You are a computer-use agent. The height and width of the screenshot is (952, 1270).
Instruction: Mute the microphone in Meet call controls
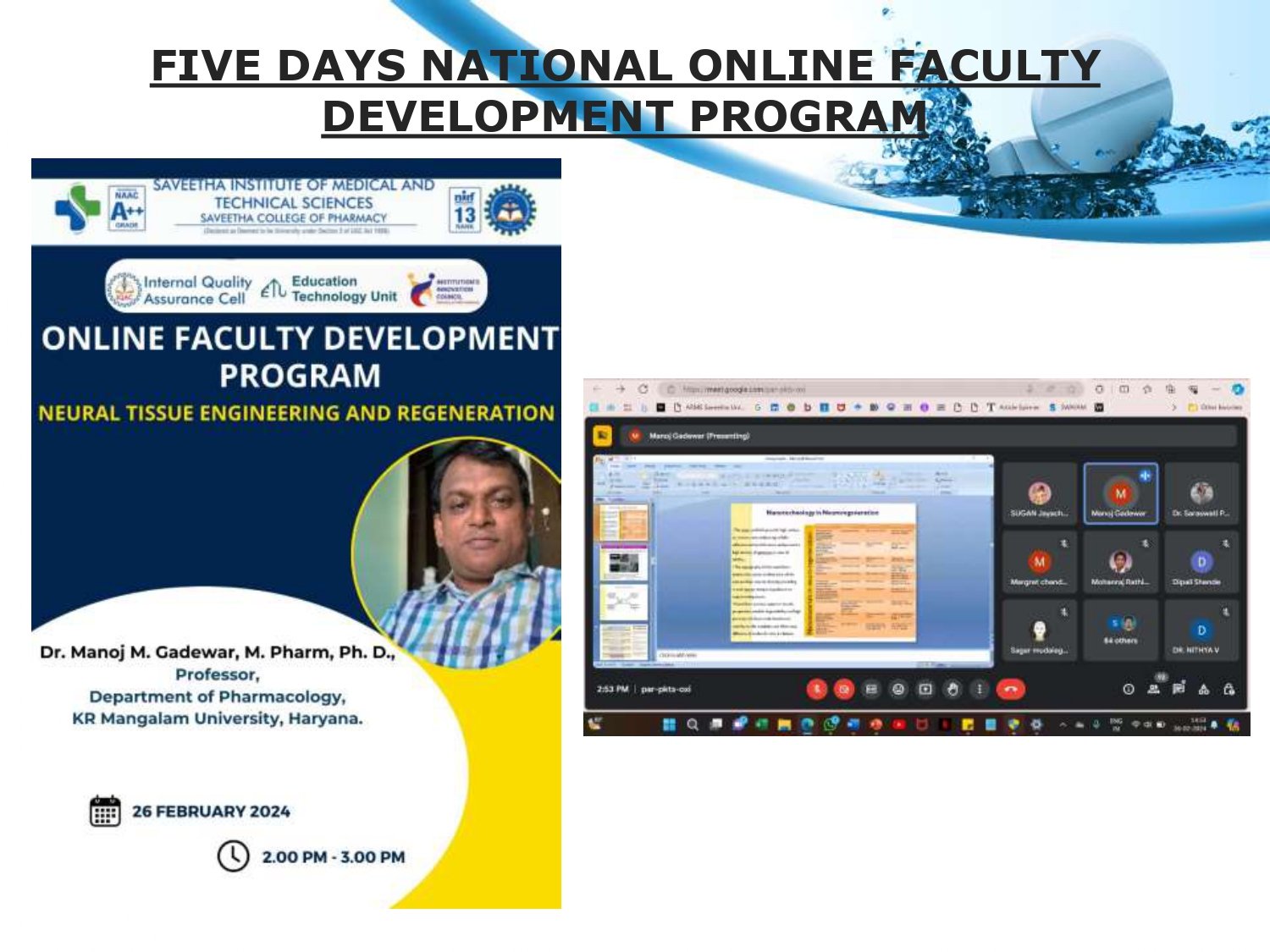point(817,690)
